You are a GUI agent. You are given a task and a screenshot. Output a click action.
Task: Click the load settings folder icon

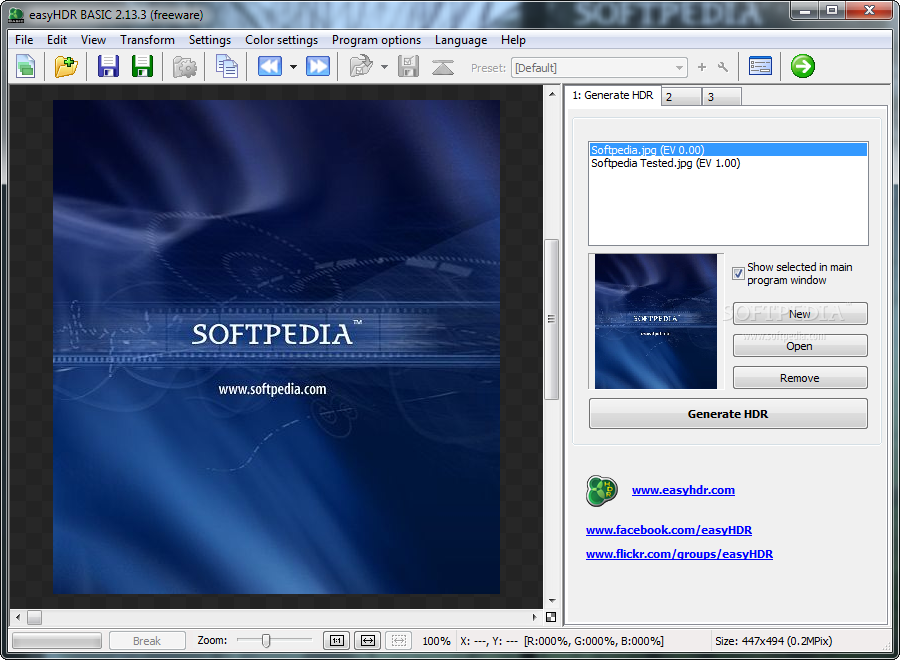click(x=362, y=67)
